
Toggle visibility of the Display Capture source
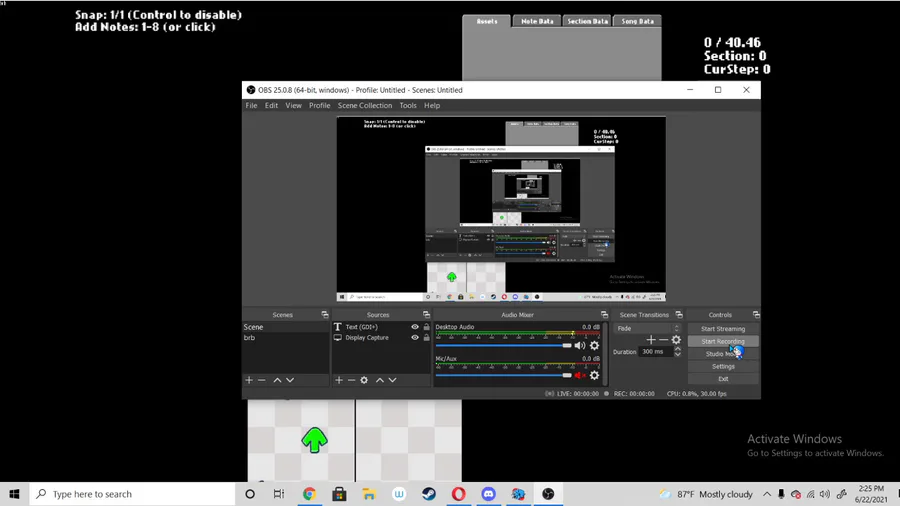click(414, 337)
